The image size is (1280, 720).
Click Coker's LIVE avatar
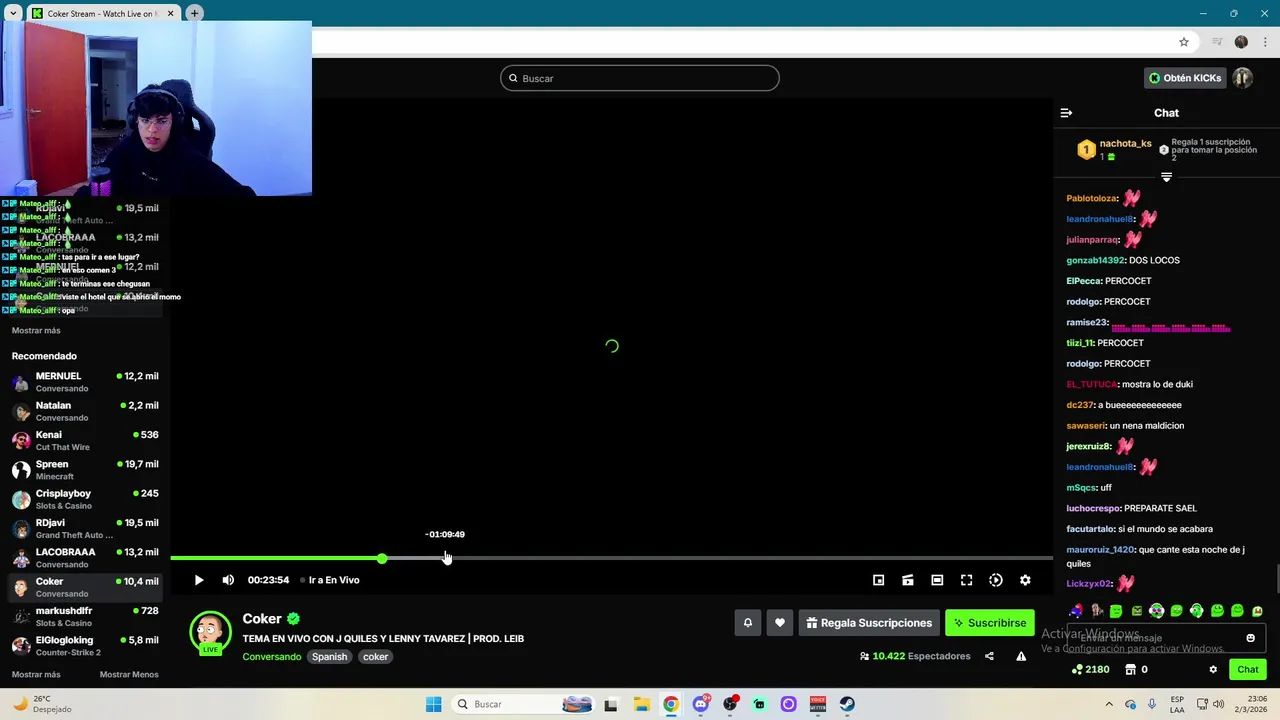[x=210, y=633]
